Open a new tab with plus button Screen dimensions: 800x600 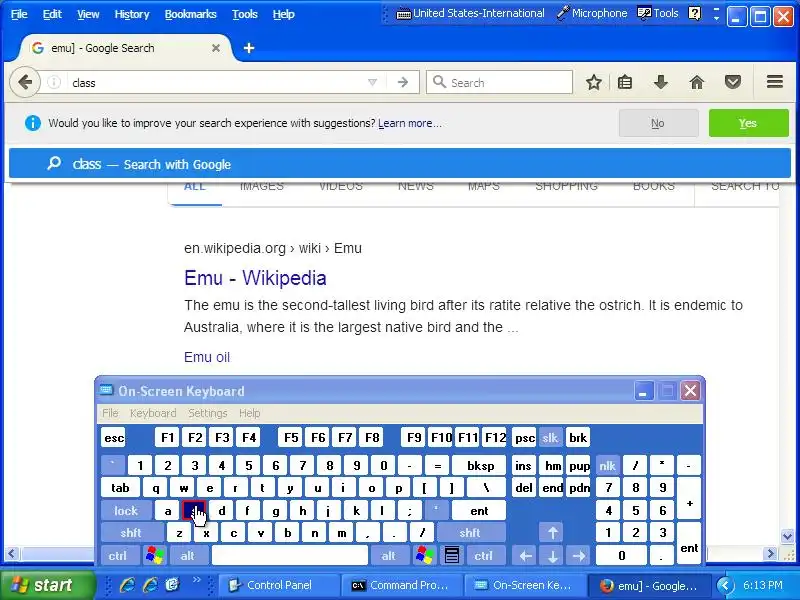[248, 48]
